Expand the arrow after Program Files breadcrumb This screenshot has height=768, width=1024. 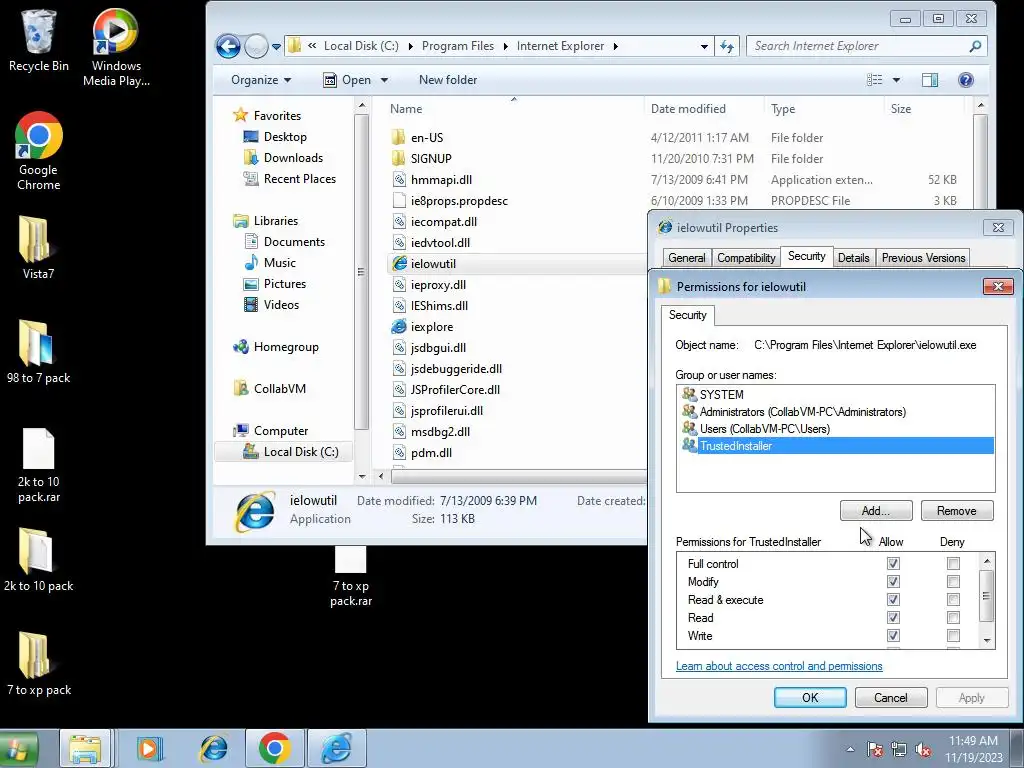point(505,46)
